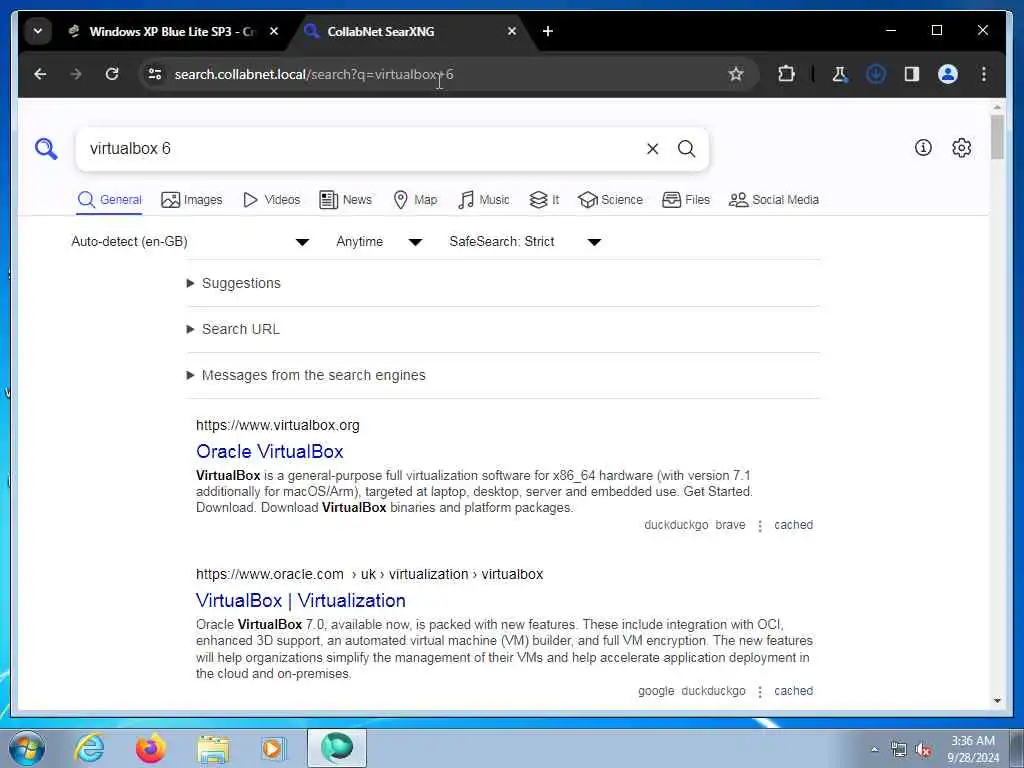
Task: Click the browser address bar URL
Action: tap(313, 74)
